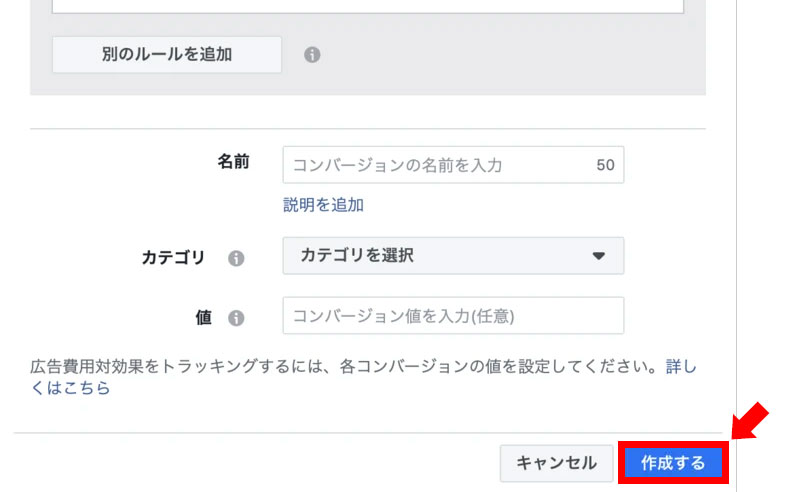
Task: Click the 値 field label
Action: [x=204, y=318]
